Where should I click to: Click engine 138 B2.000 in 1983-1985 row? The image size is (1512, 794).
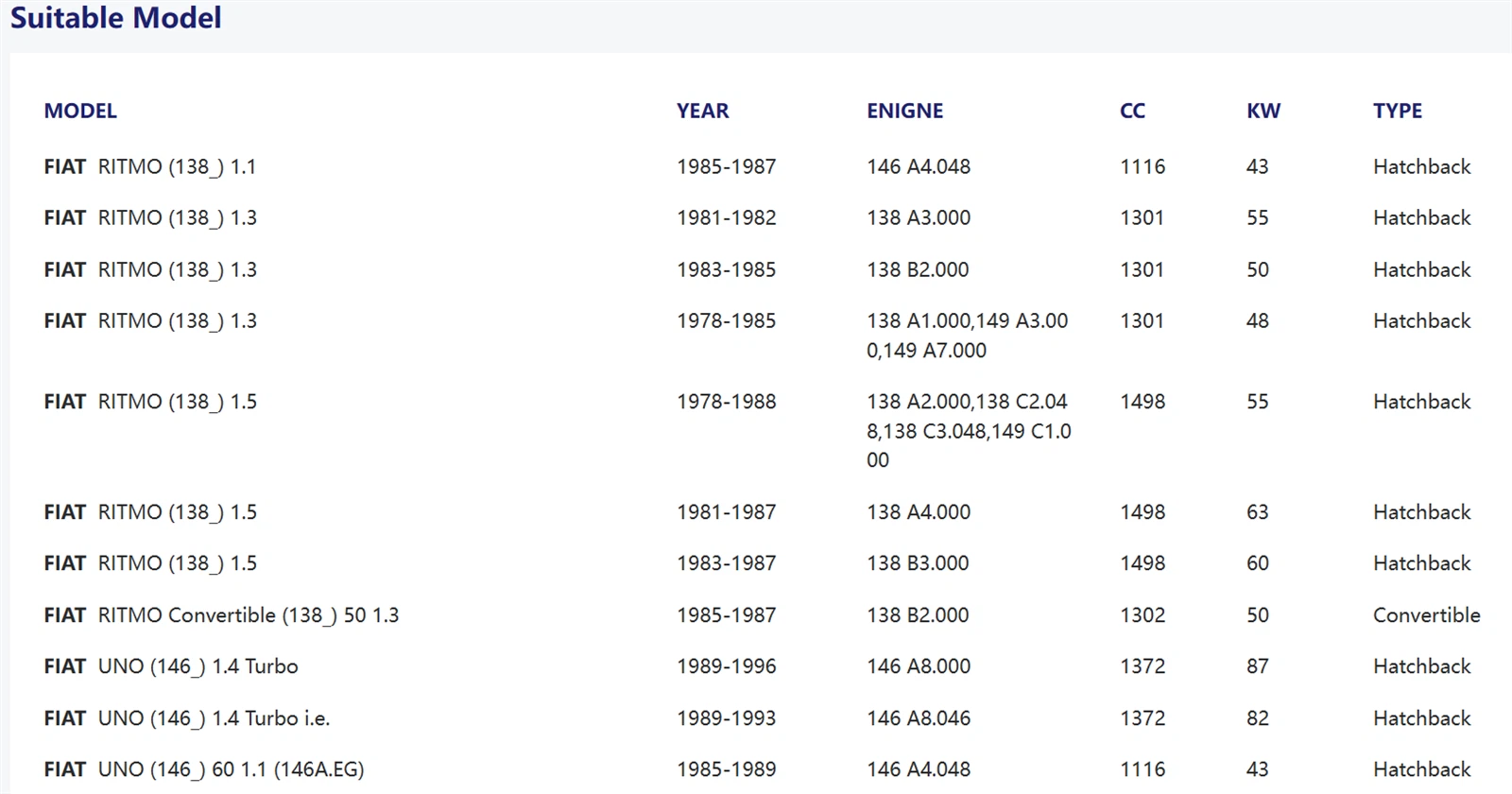pyautogui.click(x=918, y=269)
